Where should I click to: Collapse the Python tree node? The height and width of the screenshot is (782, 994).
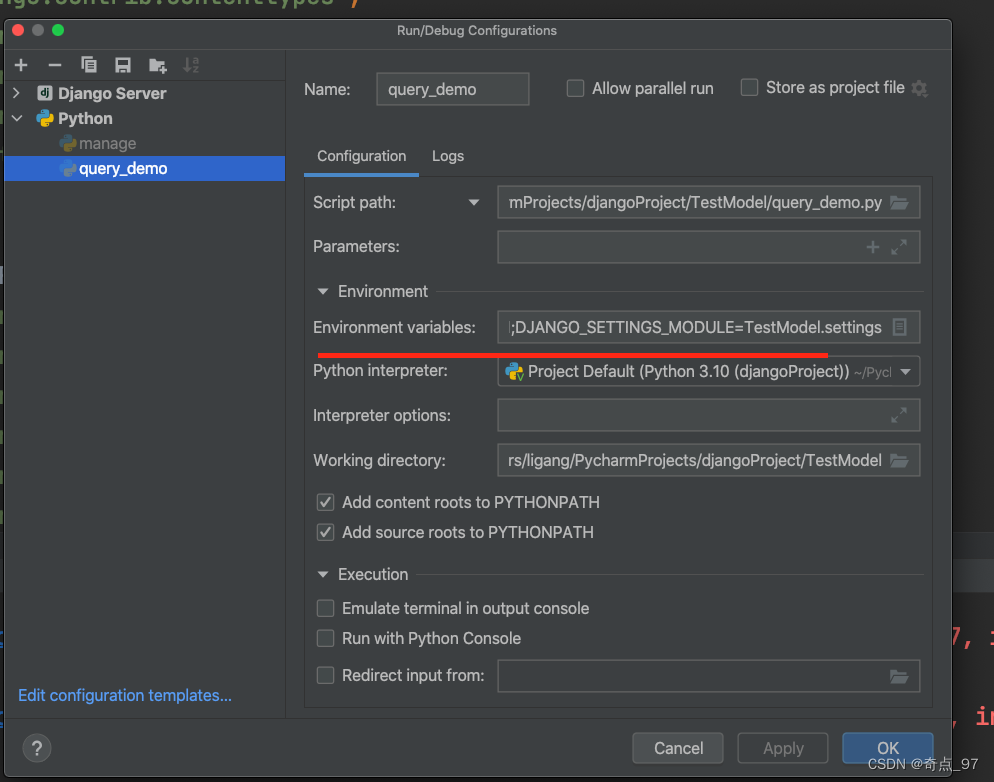click(x=17, y=119)
